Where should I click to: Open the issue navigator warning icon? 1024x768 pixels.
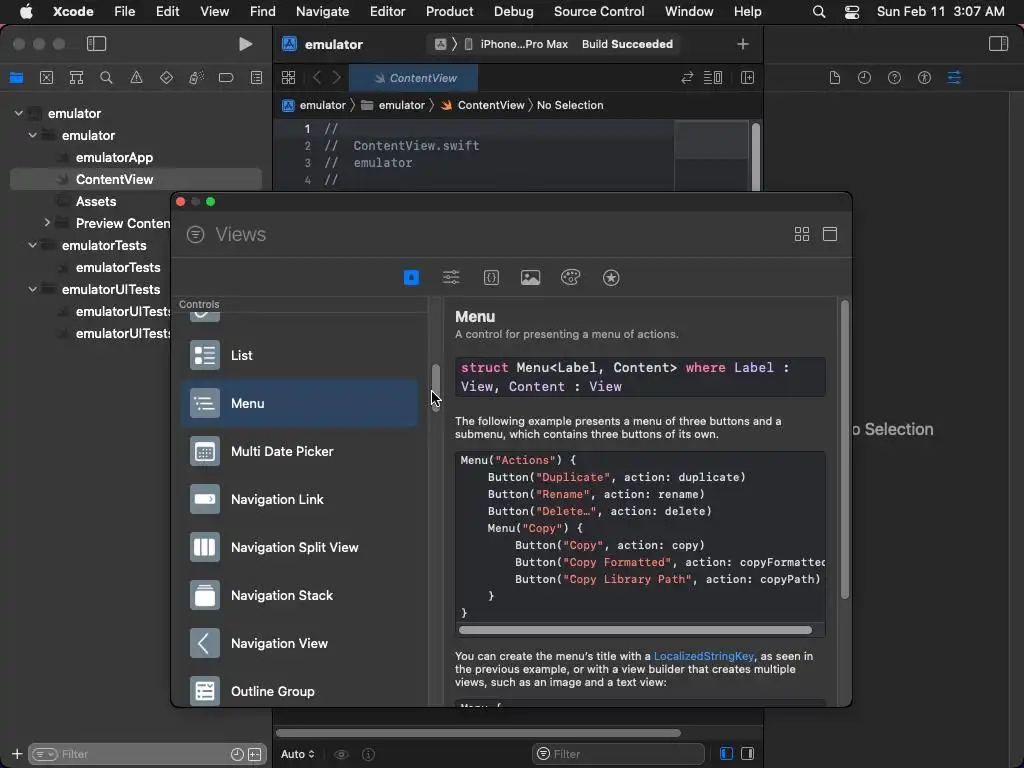point(136,78)
